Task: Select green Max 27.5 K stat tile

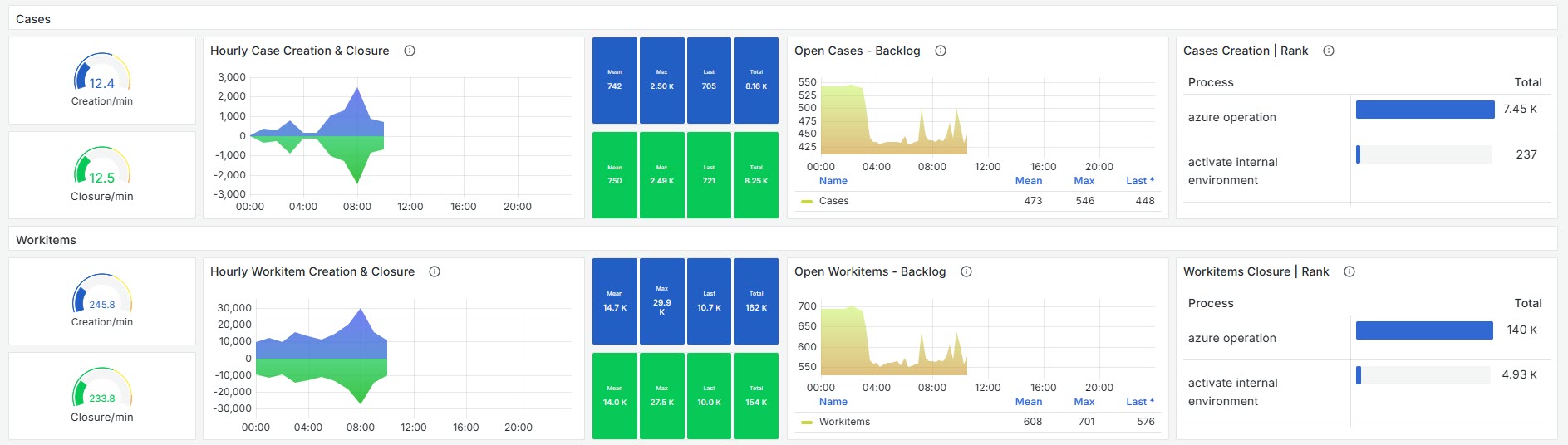Action: pos(662,396)
